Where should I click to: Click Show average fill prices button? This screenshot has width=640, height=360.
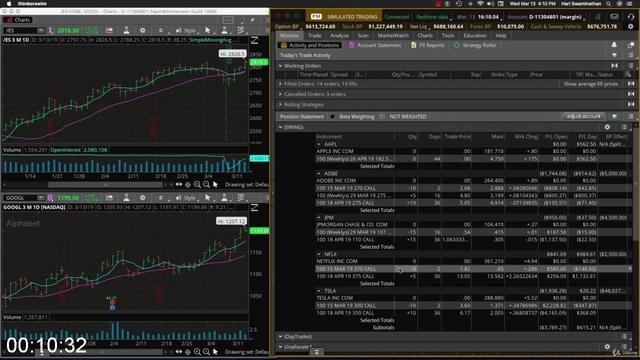pos(591,84)
